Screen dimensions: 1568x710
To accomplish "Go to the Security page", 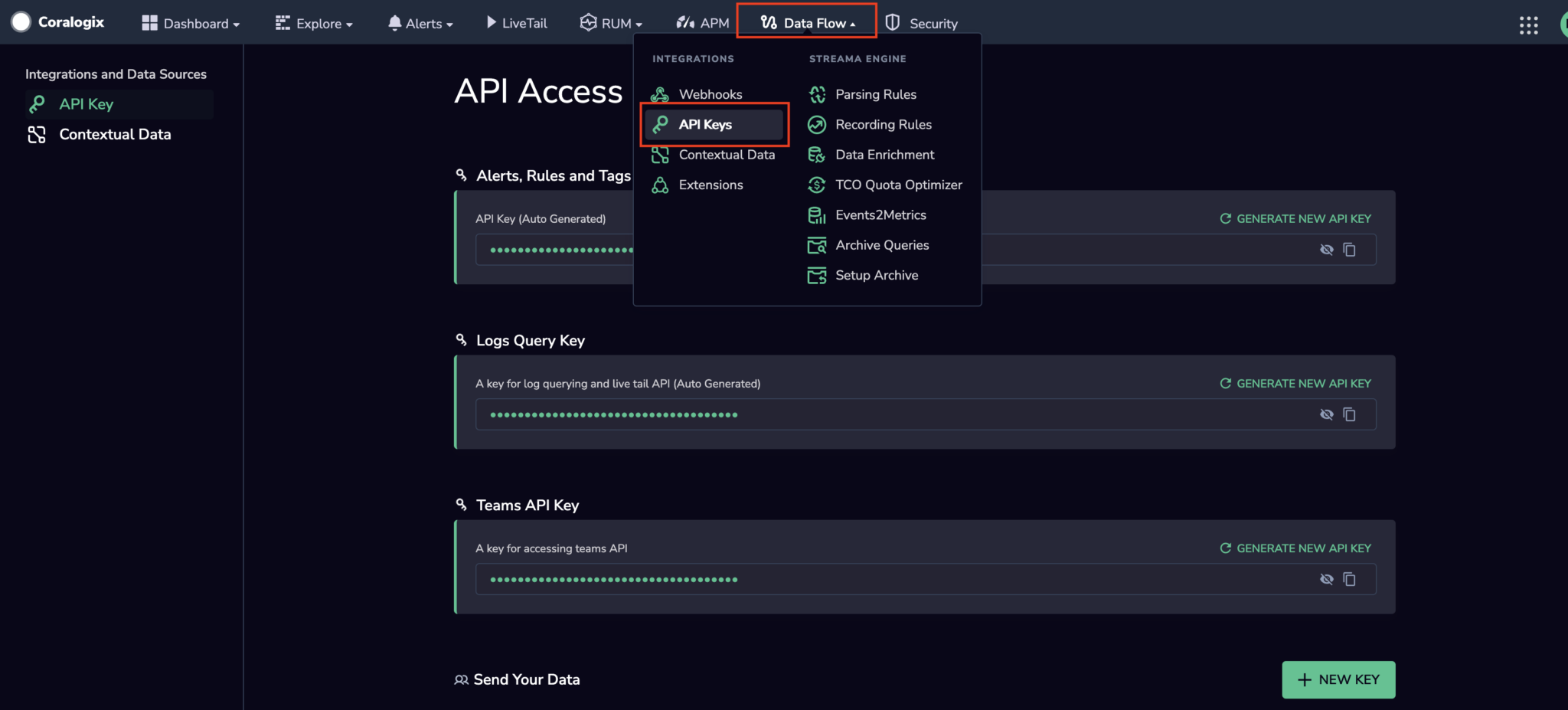I will 921,24.
